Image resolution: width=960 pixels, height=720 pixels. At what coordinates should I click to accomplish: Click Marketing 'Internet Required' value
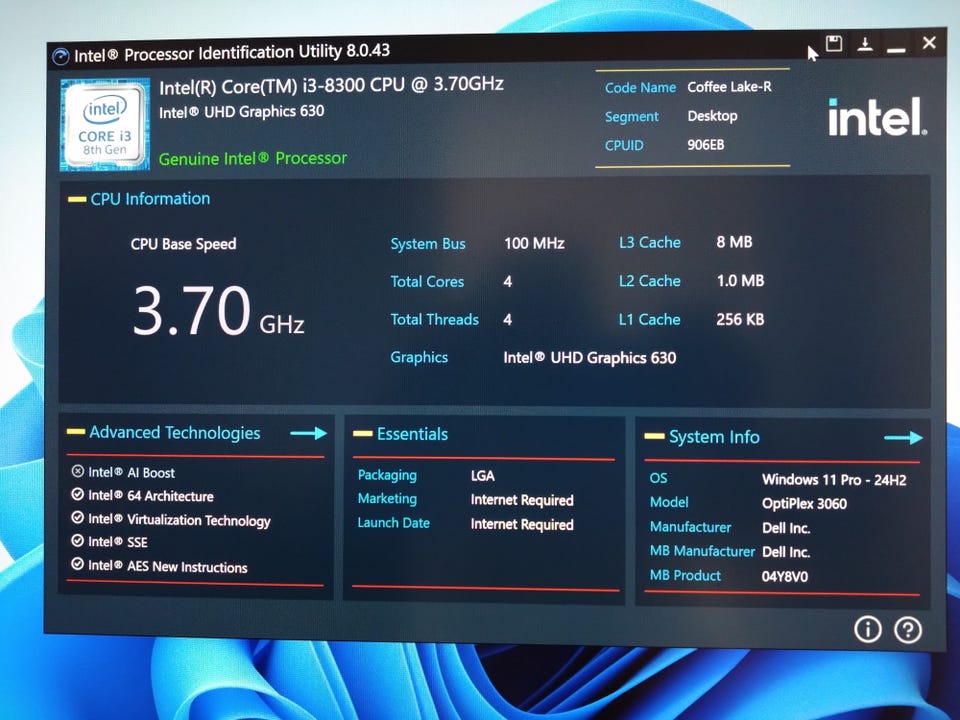(522, 500)
